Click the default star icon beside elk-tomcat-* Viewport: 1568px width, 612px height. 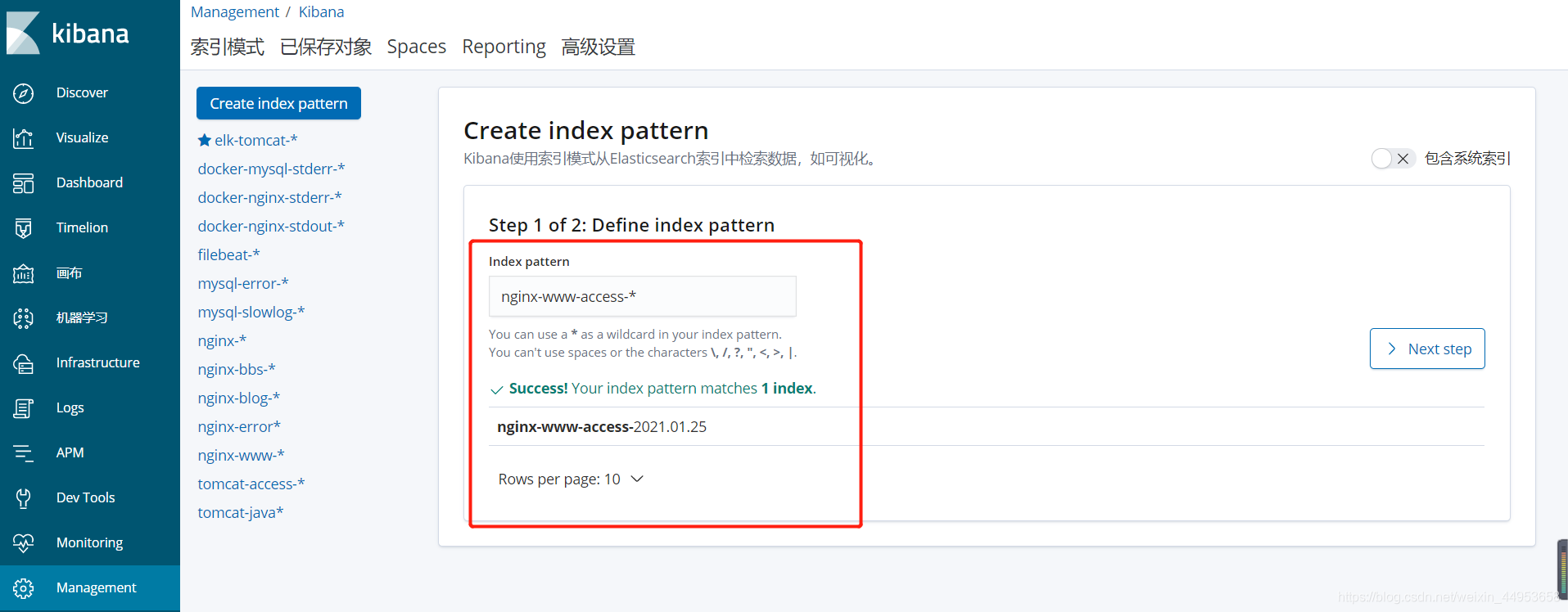point(205,140)
